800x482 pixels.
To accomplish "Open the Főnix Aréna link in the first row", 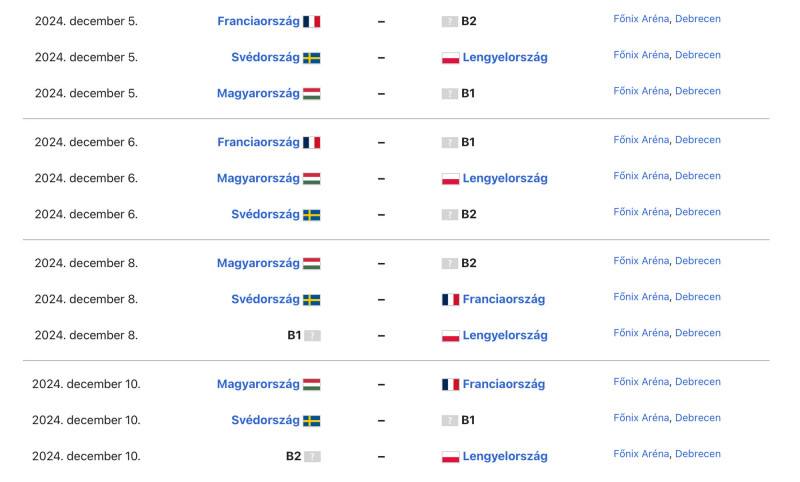I will (x=641, y=19).
